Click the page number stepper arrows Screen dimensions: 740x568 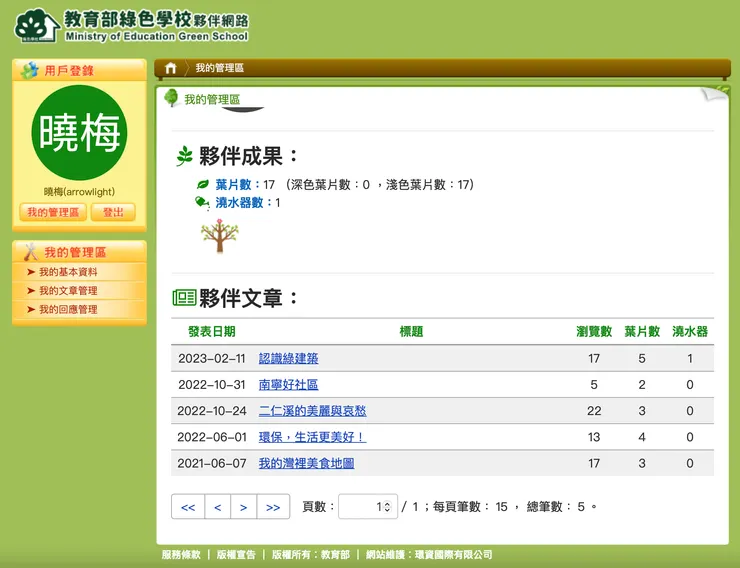coord(387,507)
